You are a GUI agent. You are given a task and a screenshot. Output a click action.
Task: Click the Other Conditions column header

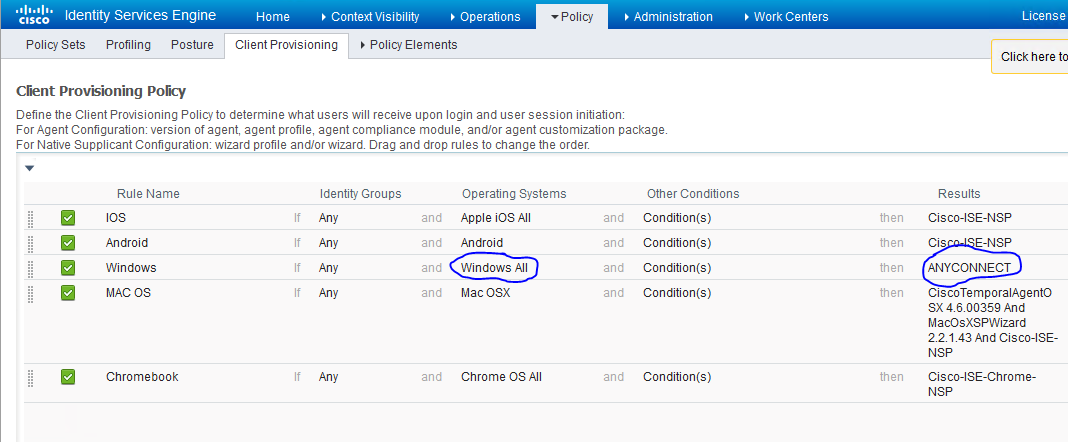(x=693, y=193)
